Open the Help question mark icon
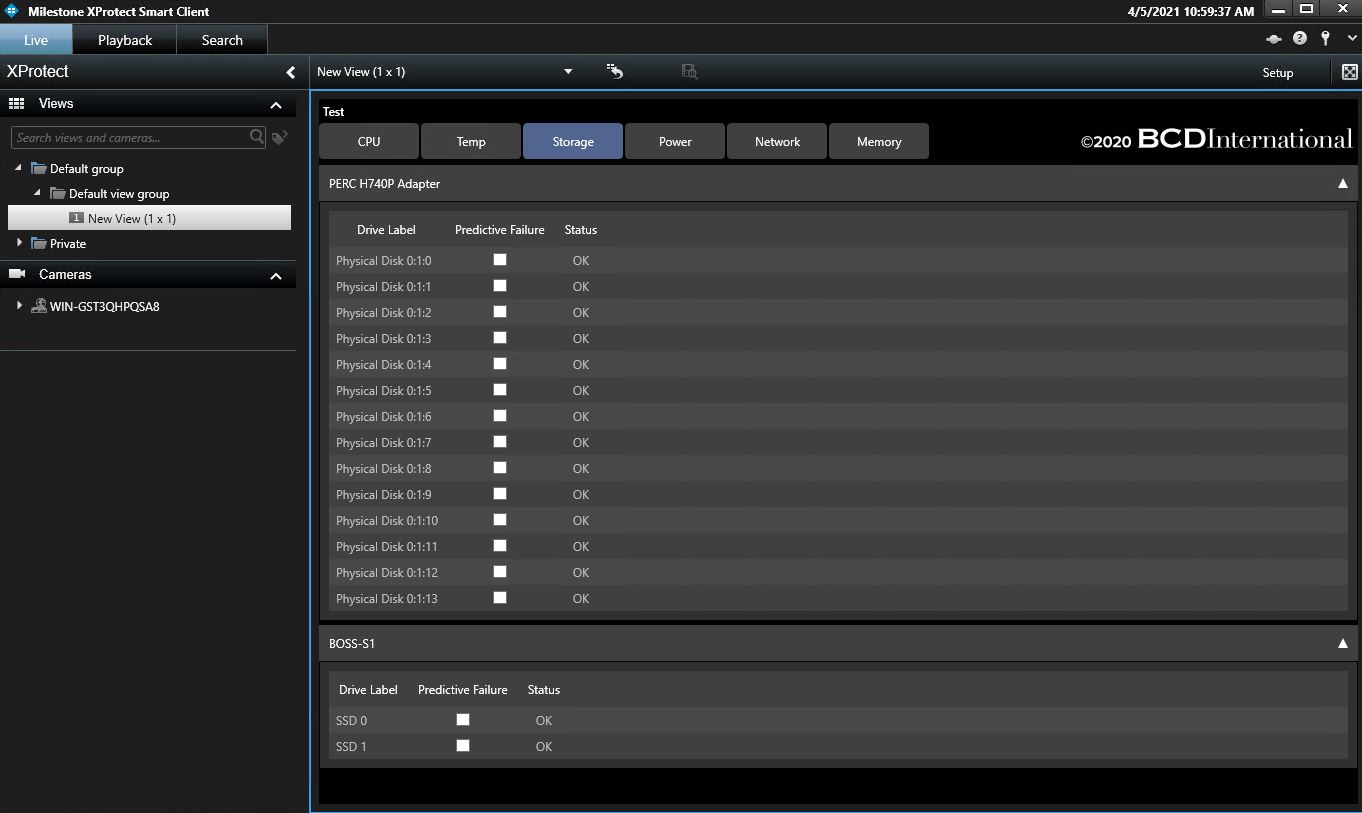The image size is (1362, 813). click(x=1299, y=39)
